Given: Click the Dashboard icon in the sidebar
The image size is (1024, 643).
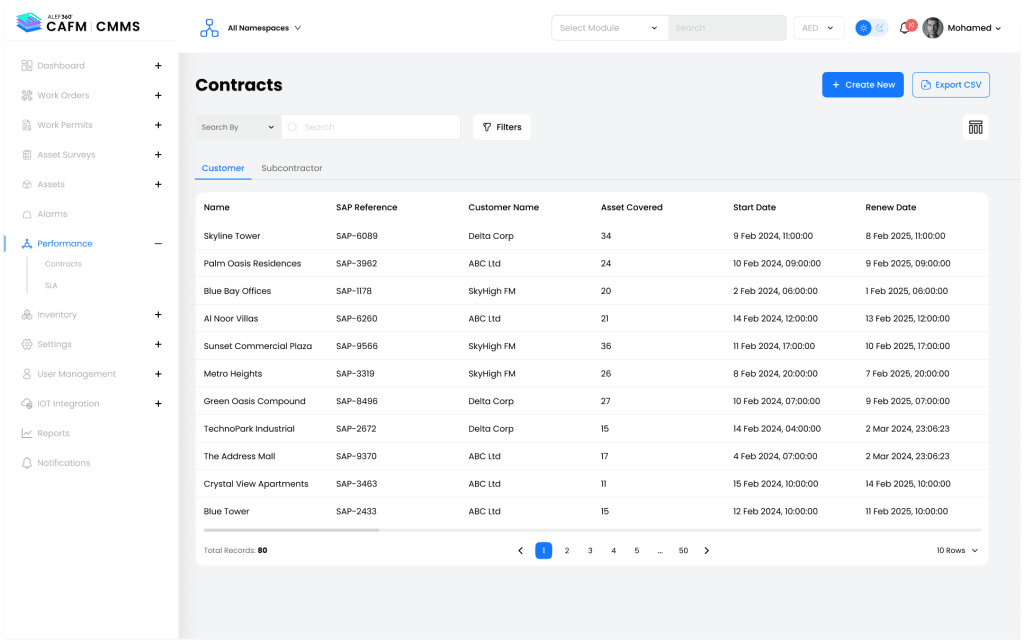Looking at the screenshot, I should (27, 66).
